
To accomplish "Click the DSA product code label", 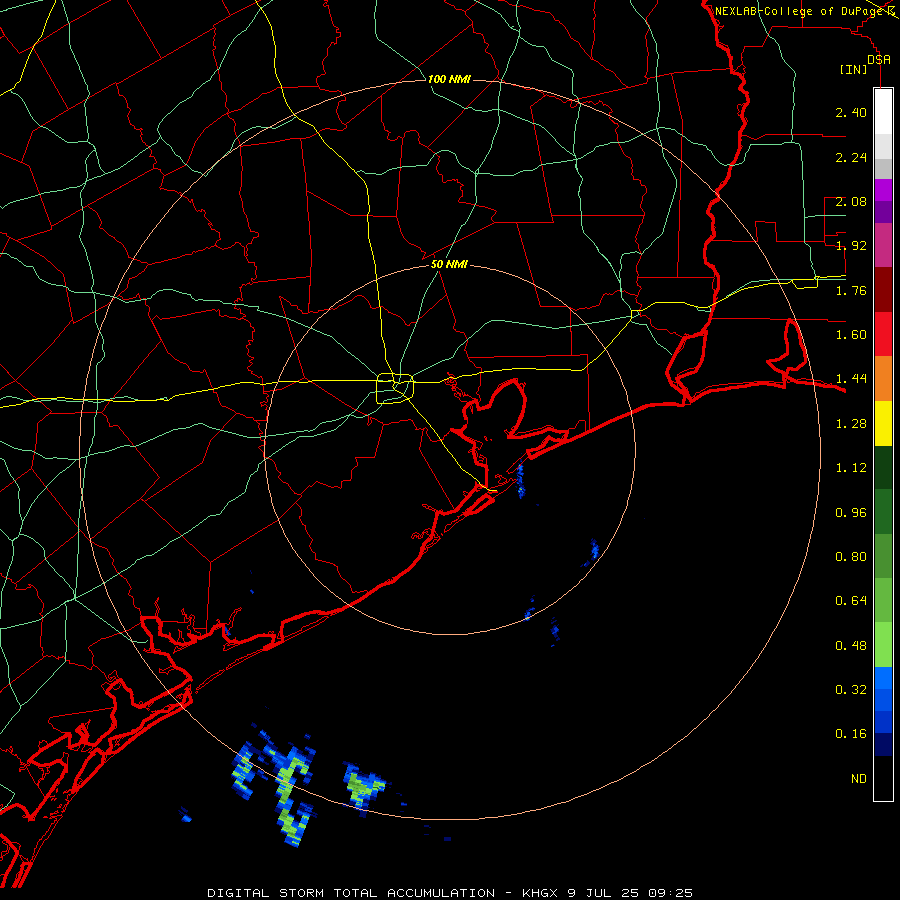I will tap(879, 59).
